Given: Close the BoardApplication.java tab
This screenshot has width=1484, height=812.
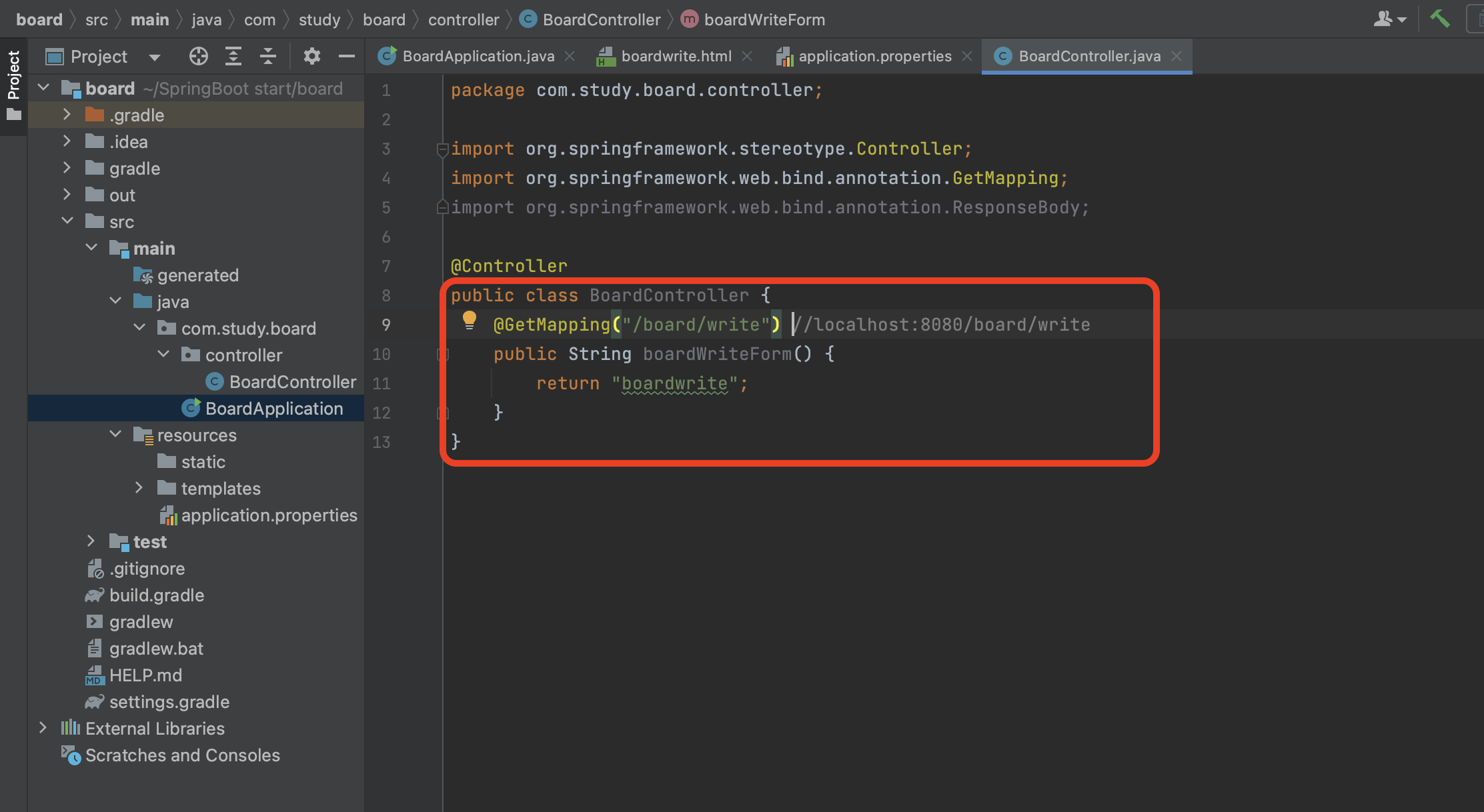Looking at the screenshot, I should [570, 57].
